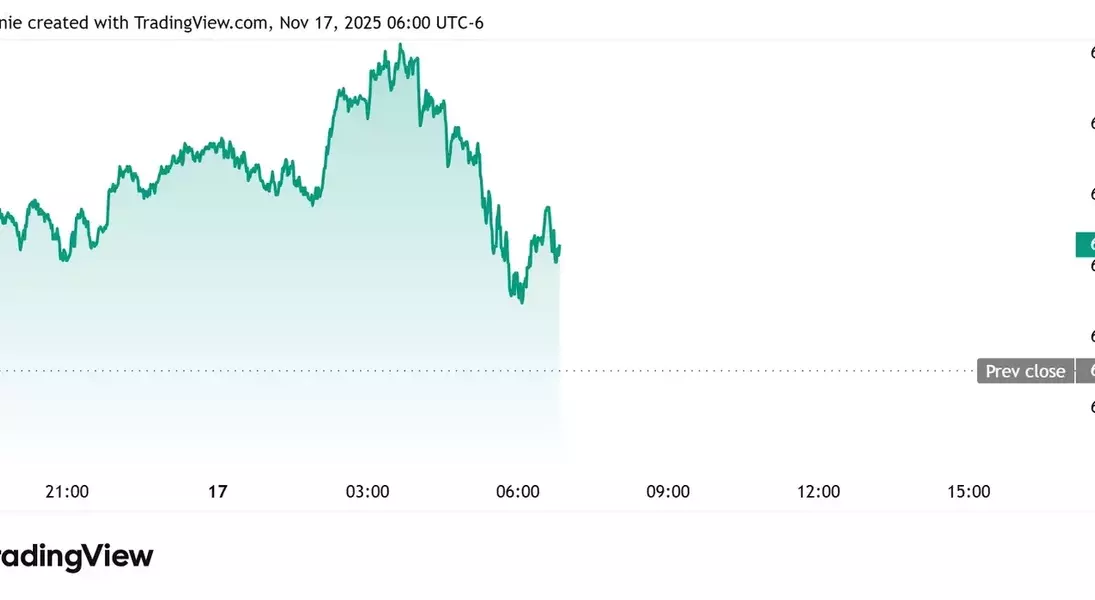
Task: Click the lowest dip after 06:00
Action: [522, 301]
